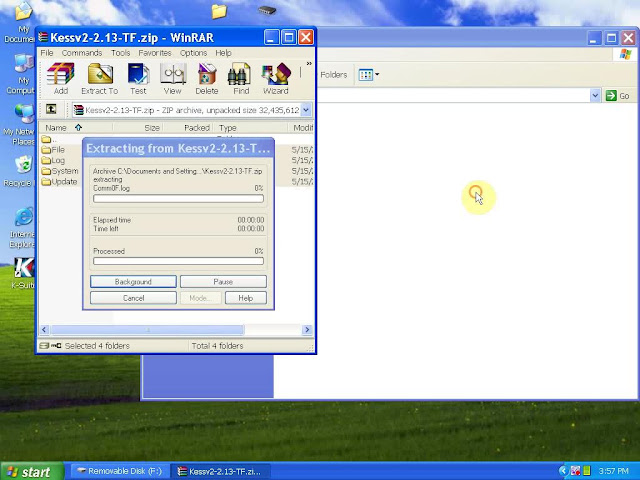640x480 pixels.
Task: Select the System folder in archive list
Action: click(60, 171)
